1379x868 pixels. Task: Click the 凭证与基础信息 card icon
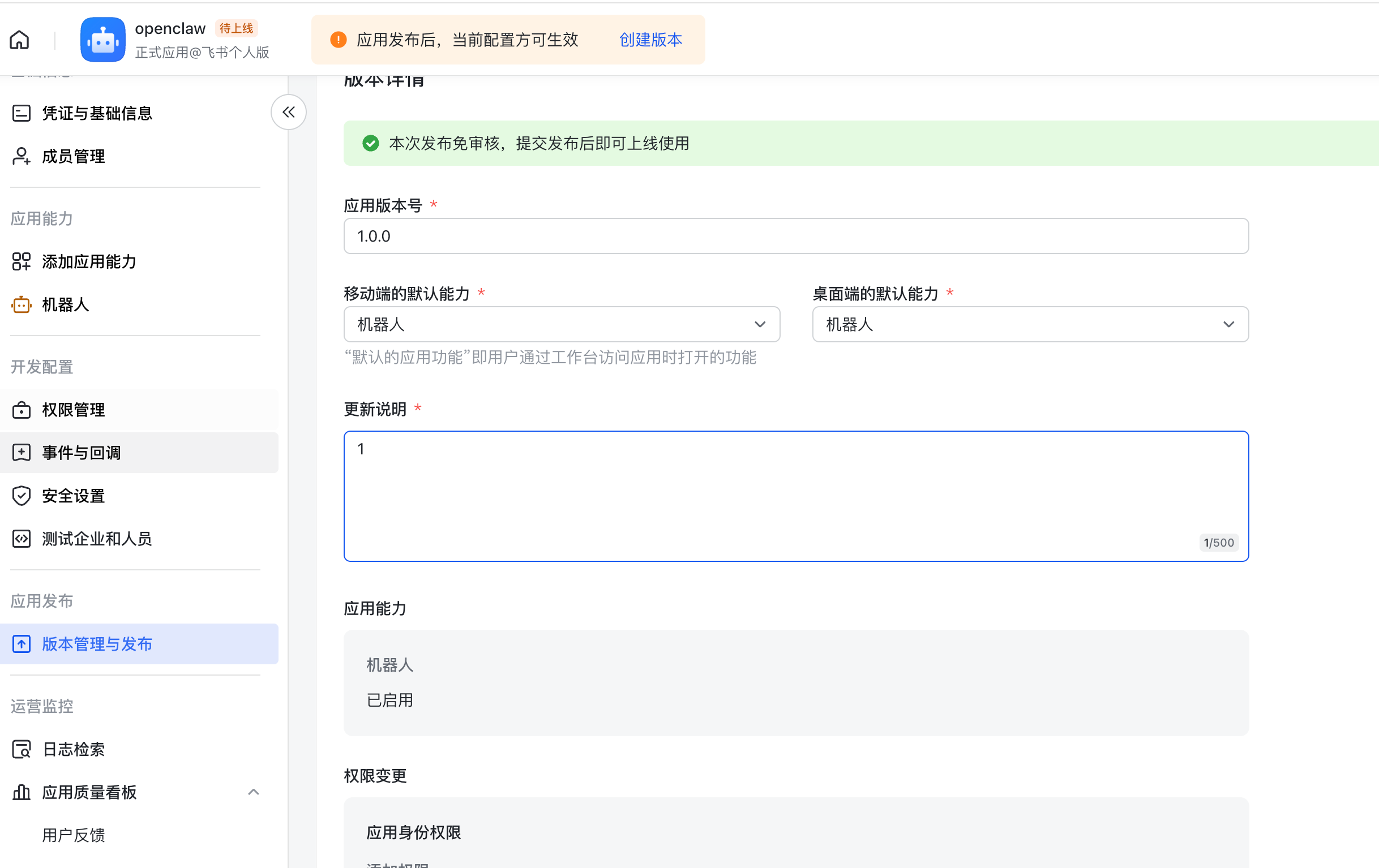point(21,113)
